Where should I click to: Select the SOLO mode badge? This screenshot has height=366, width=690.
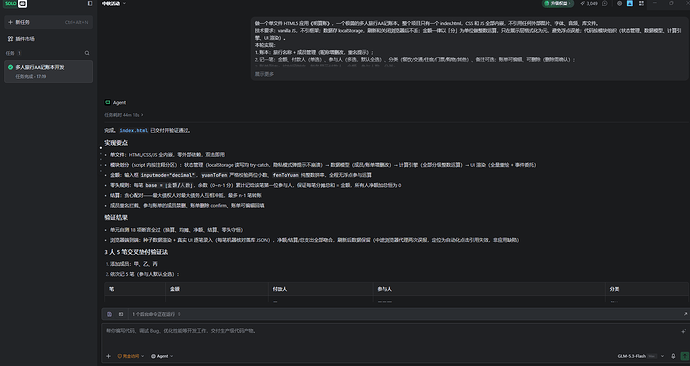tap(11, 4)
